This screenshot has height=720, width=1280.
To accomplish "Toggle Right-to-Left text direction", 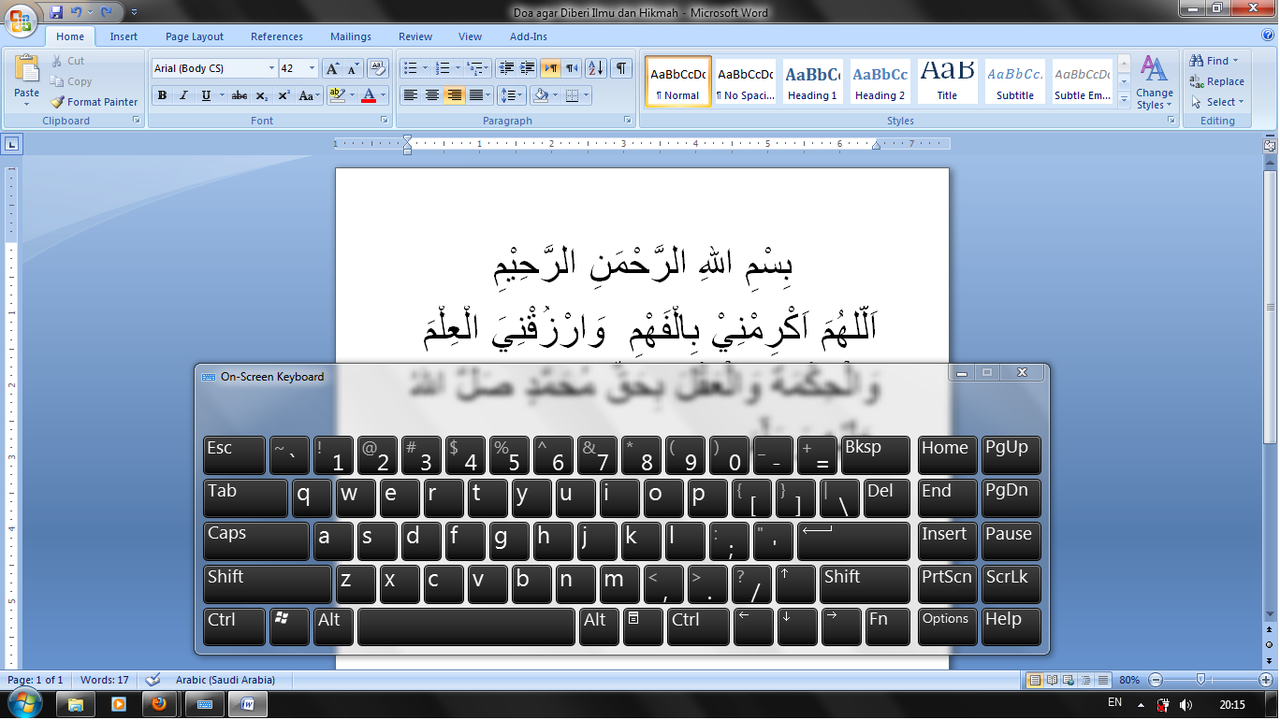I will [x=571, y=69].
